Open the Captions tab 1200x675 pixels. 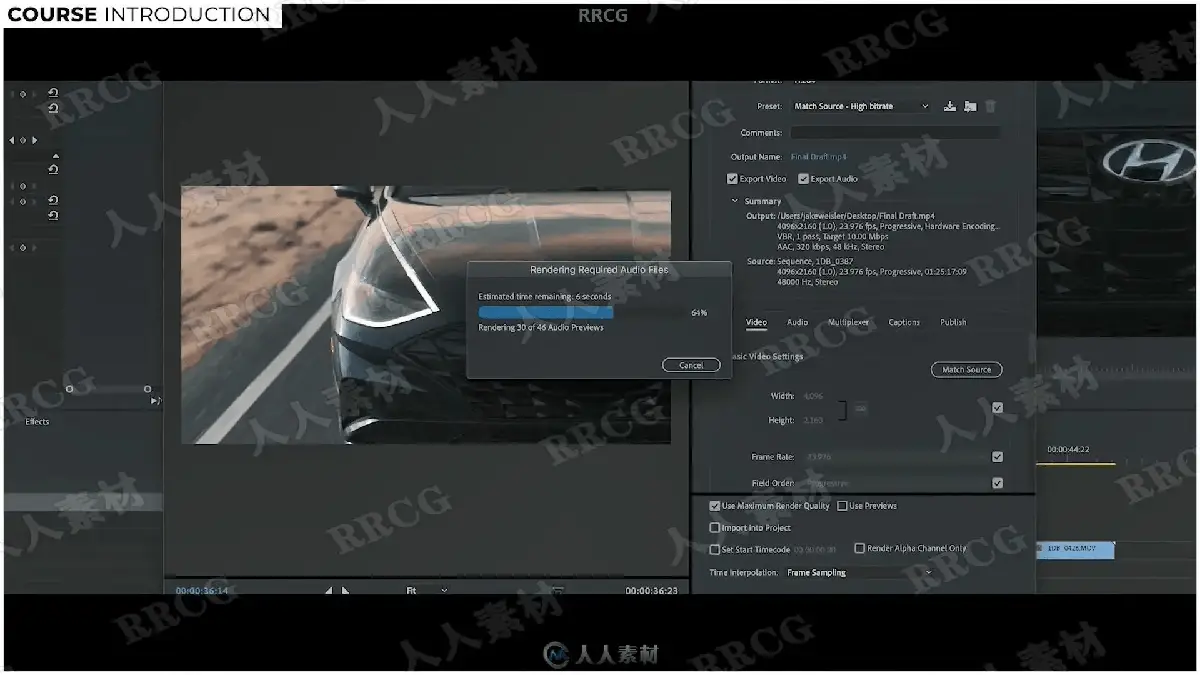pyautogui.click(x=904, y=322)
